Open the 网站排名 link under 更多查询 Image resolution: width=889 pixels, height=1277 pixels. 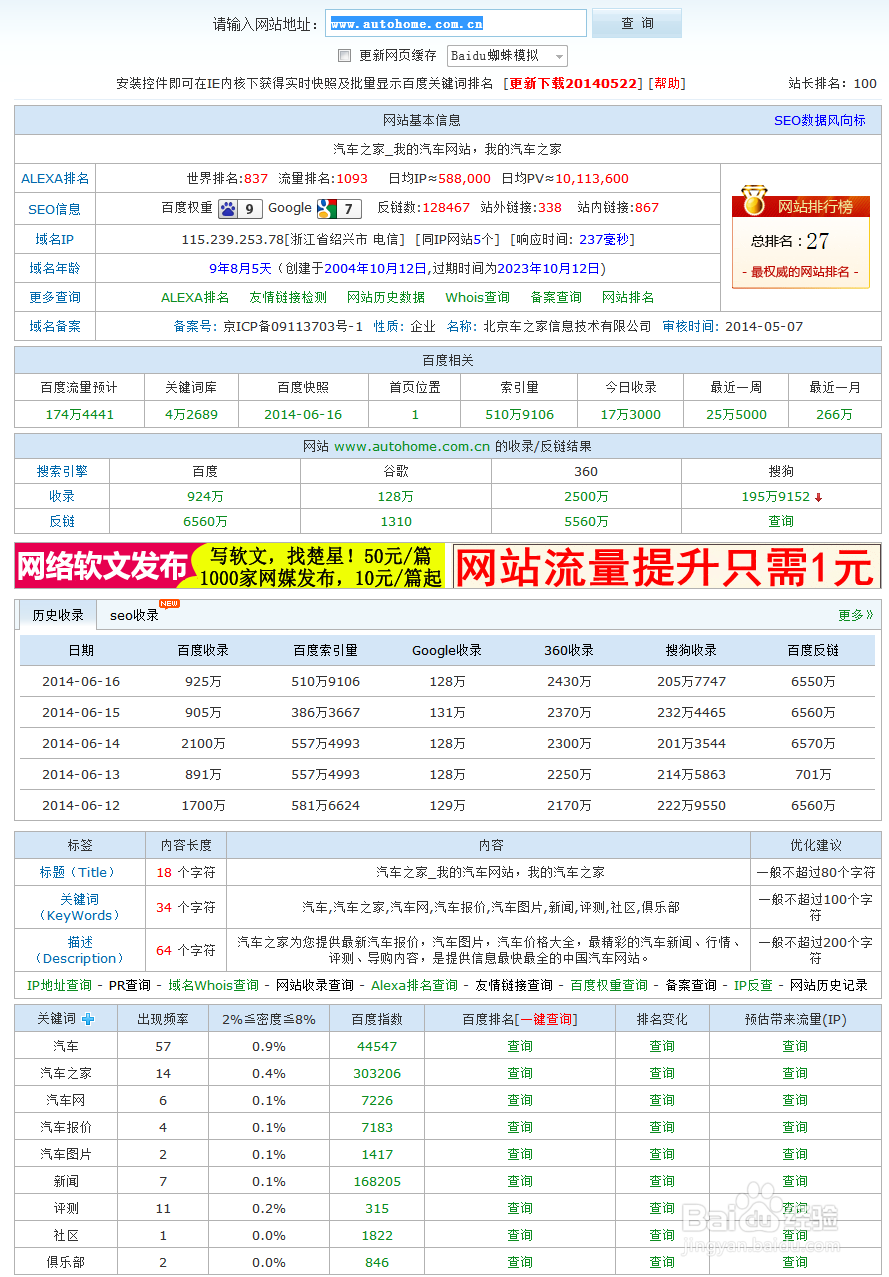click(628, 297)
